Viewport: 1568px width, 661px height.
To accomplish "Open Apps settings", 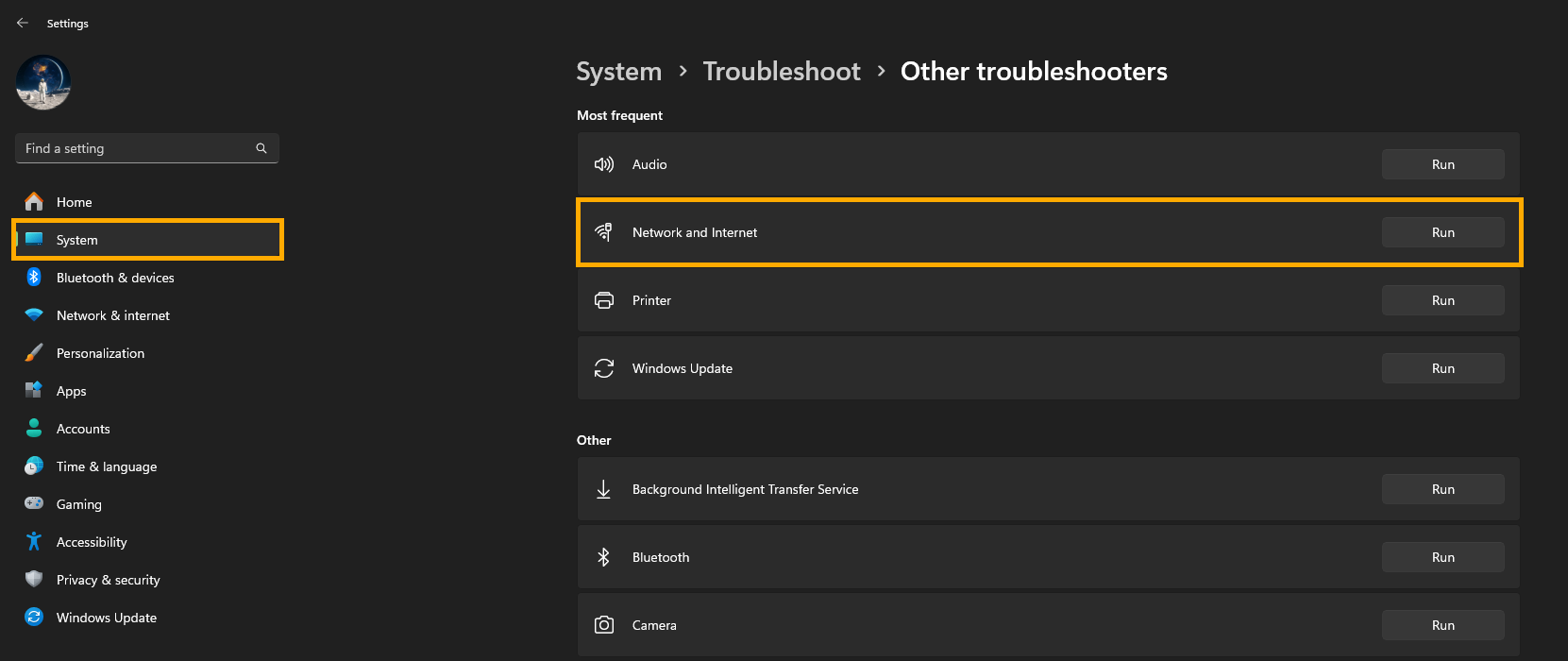I will [x=147, y=391].
